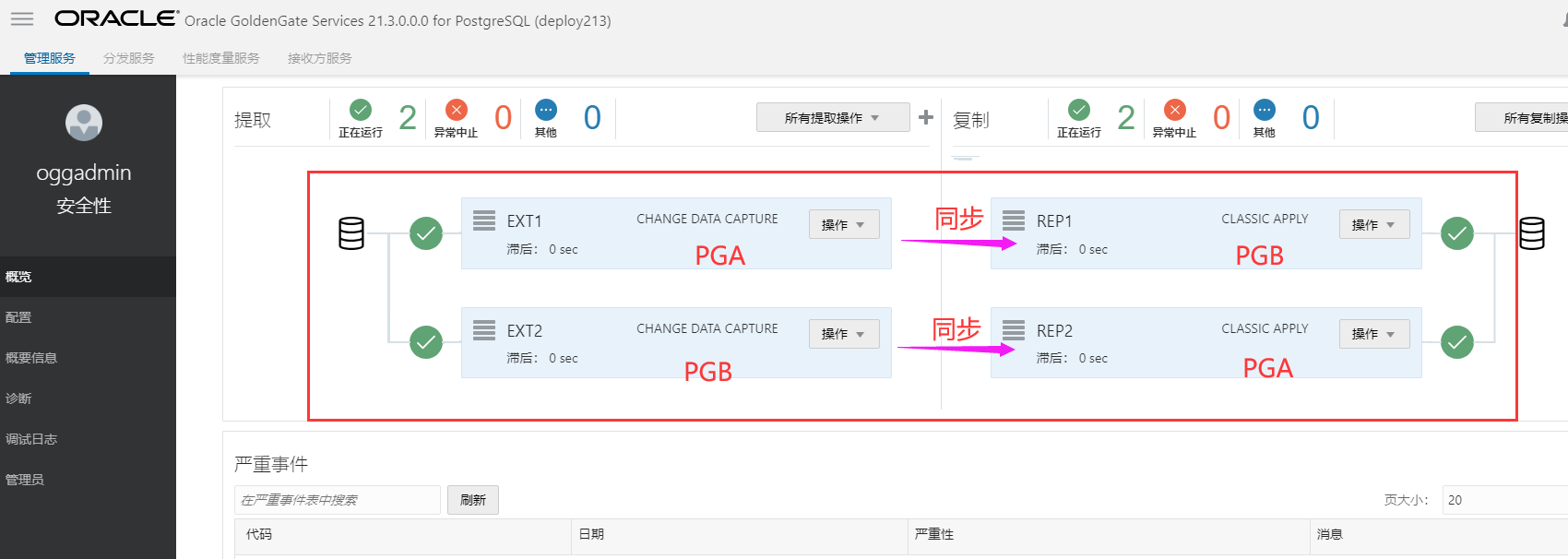Click the REP2 list details icon
This screenshot has width=1568, height=559.
click(x=1014, y=330)
